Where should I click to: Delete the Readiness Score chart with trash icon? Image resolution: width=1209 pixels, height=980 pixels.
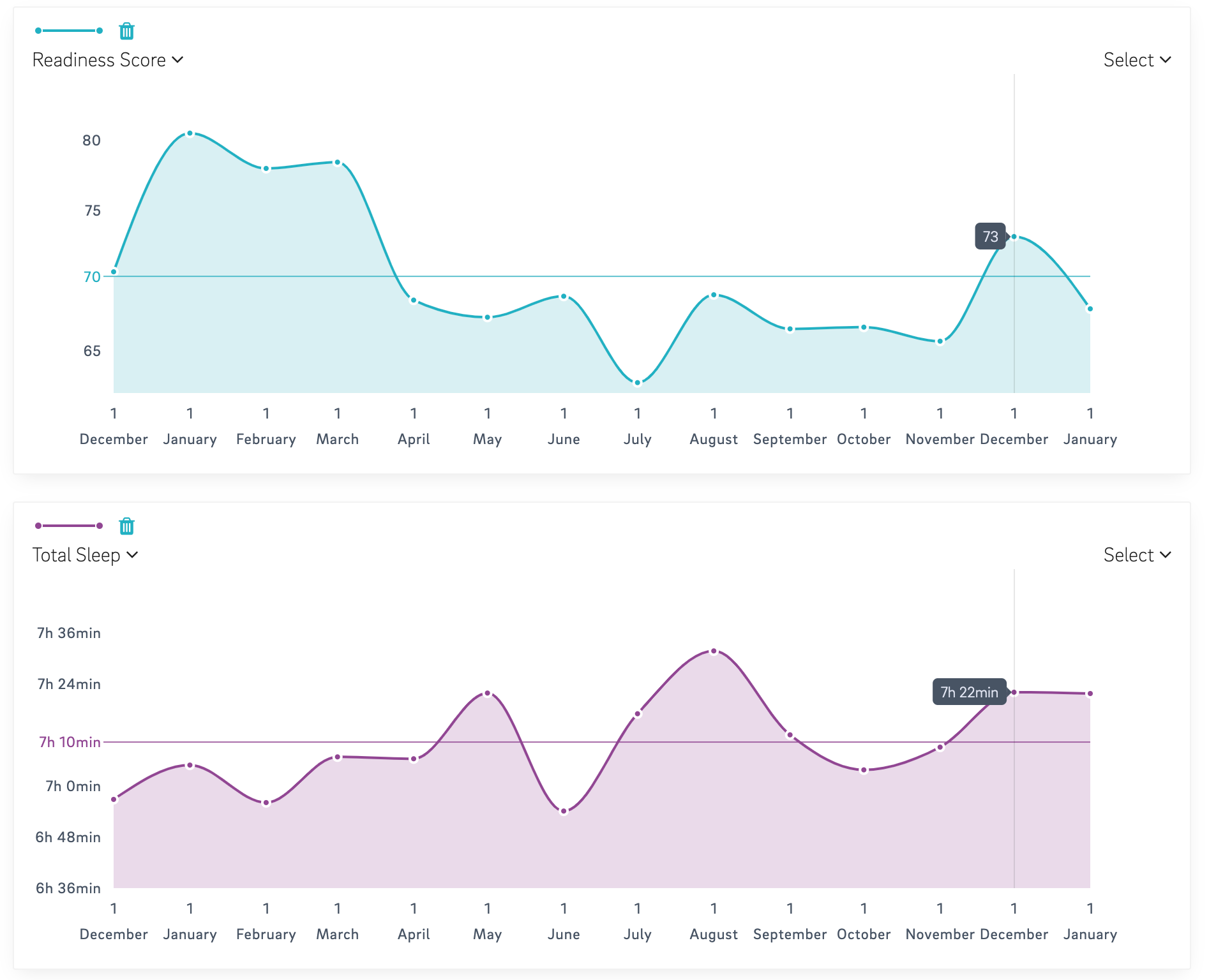(127, 31)
